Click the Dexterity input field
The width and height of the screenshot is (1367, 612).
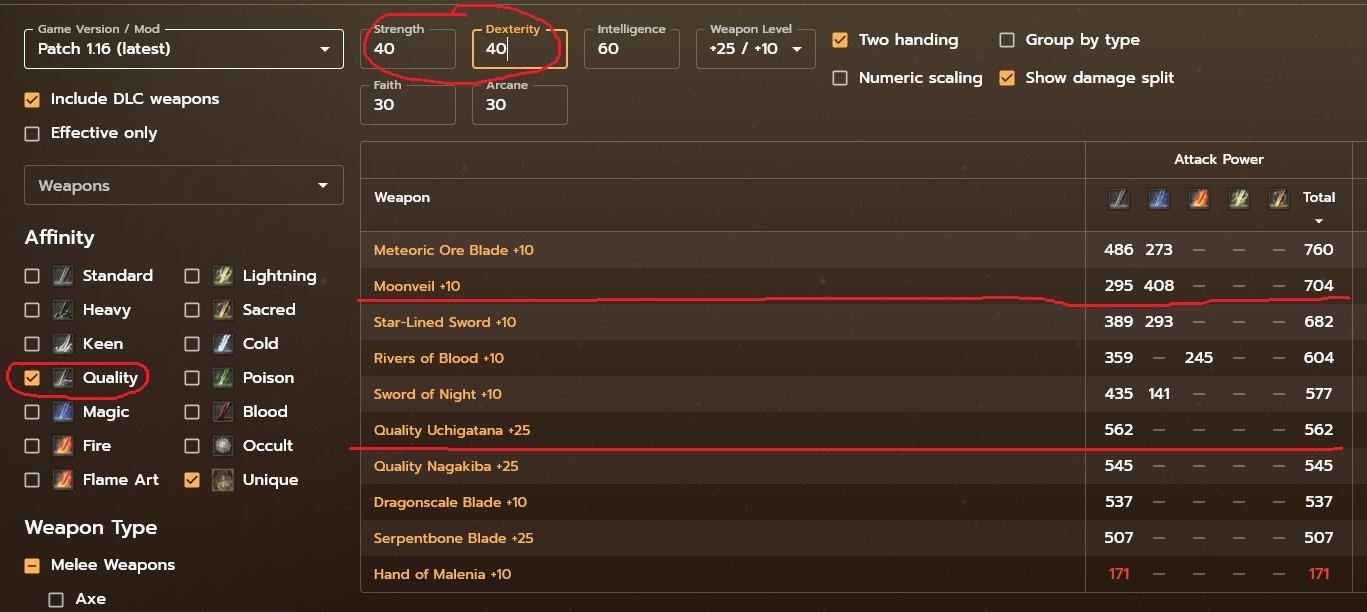520,49
